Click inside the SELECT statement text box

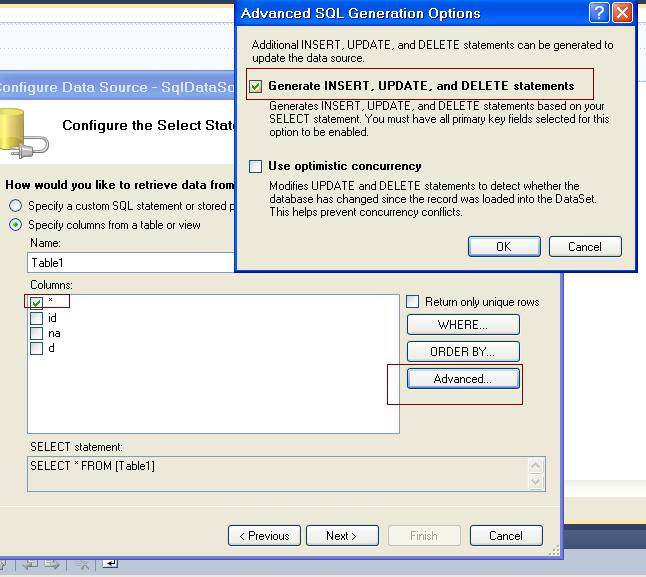[278, 474]
